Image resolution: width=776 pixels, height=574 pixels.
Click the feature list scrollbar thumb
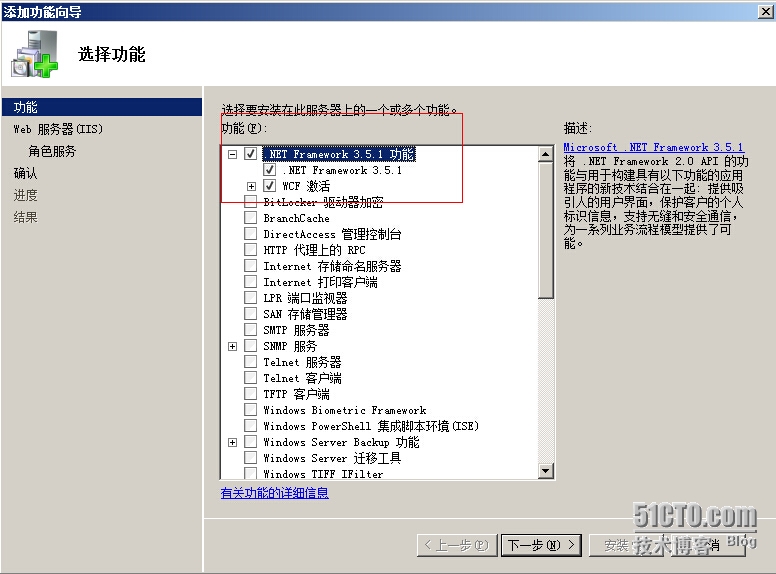(x=545, y=231)
